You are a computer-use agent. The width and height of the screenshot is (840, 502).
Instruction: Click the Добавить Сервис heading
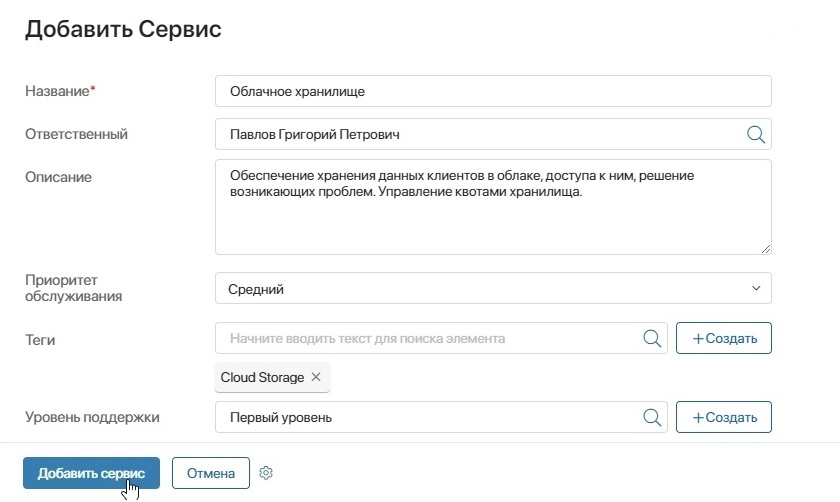(x=123, y=29)
